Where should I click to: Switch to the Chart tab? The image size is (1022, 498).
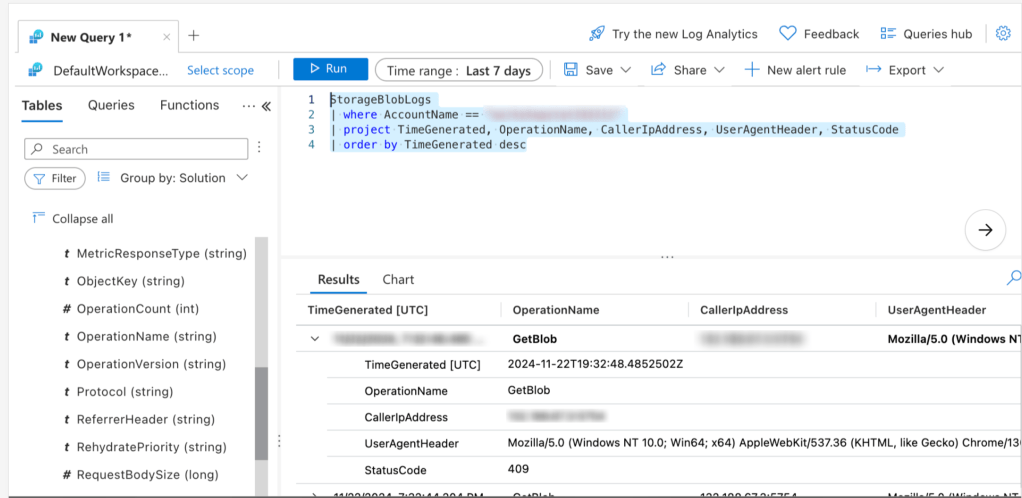tap(398, 280)
